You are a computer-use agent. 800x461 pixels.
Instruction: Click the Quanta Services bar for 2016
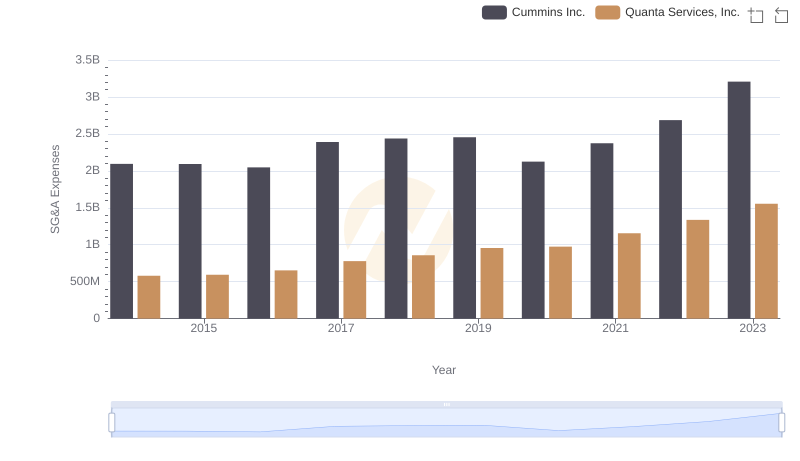(286, 294)
